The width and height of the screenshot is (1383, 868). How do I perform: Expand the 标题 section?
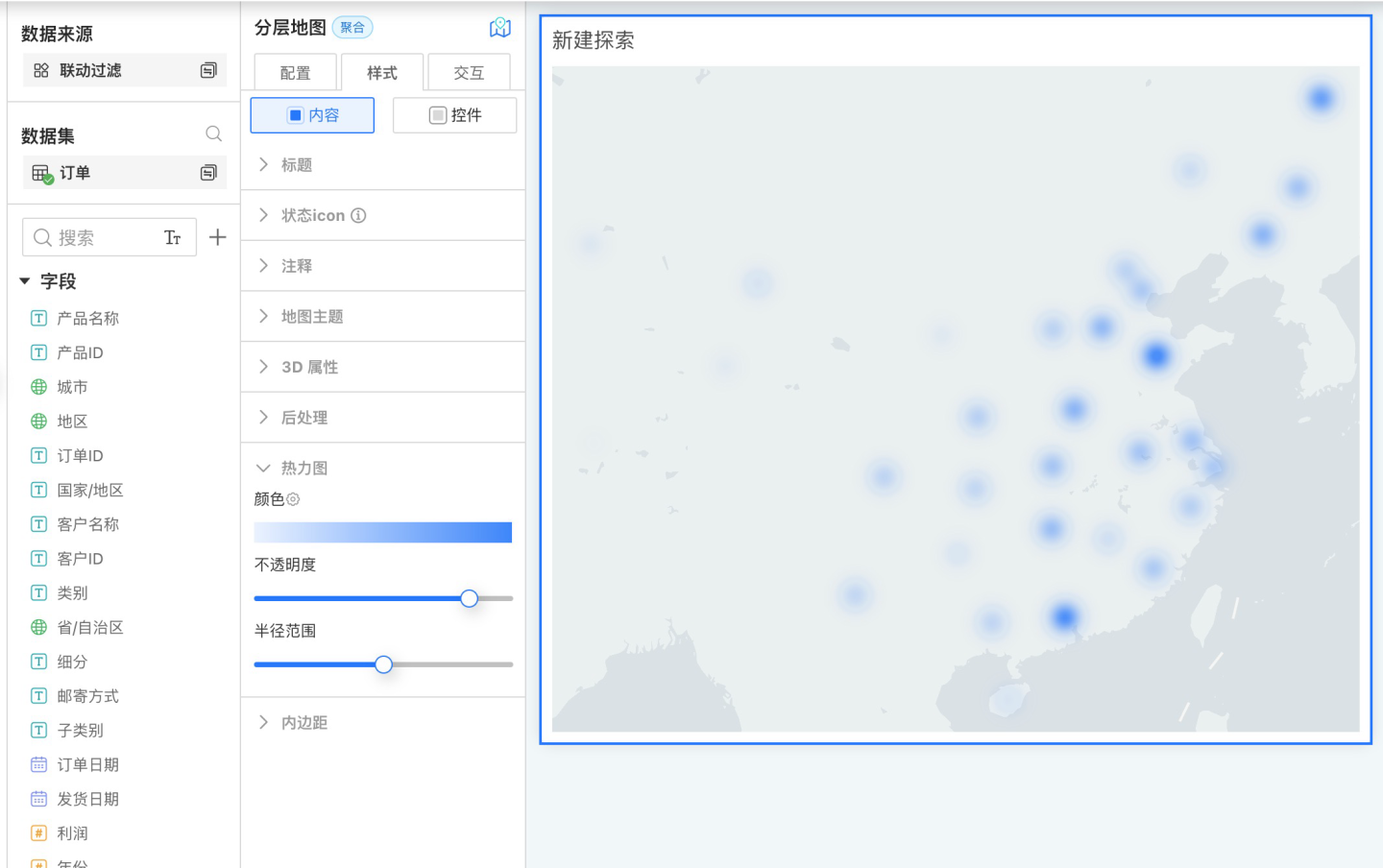tap(296, 165)
